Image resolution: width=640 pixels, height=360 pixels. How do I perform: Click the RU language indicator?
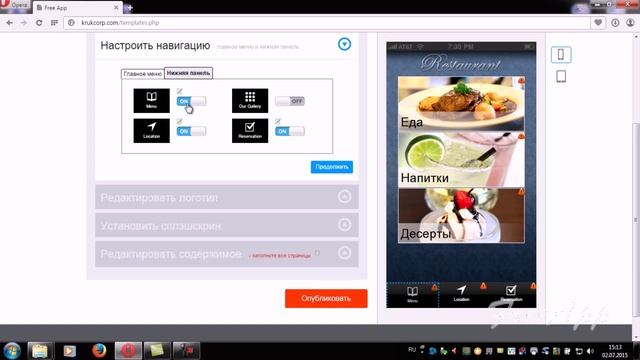coord(412,350)
